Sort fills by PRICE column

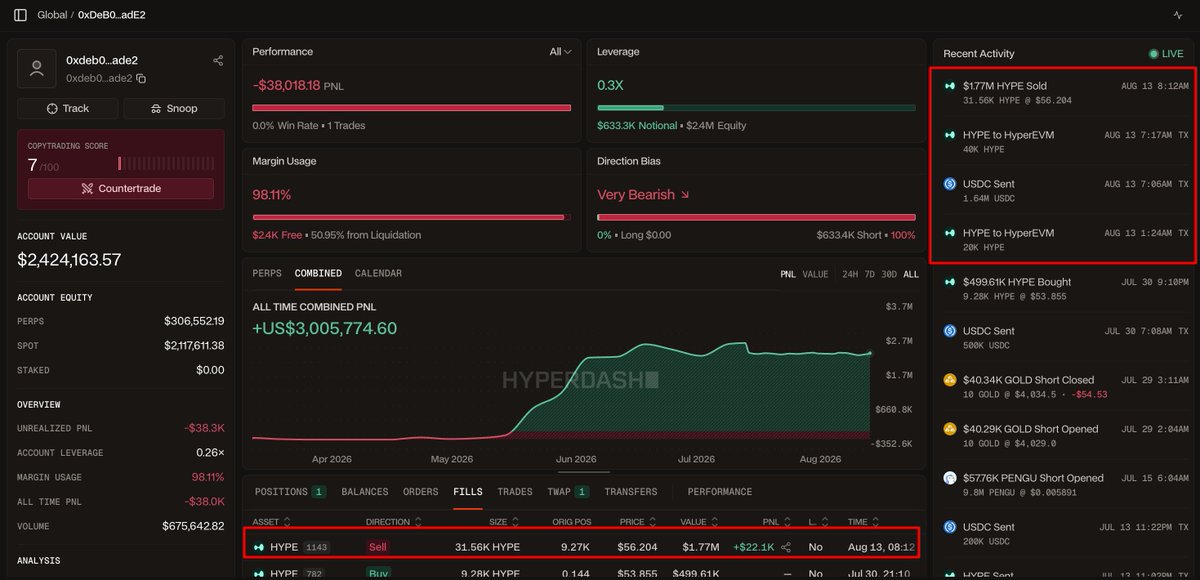pyautogui.click(x=636, y=521)
